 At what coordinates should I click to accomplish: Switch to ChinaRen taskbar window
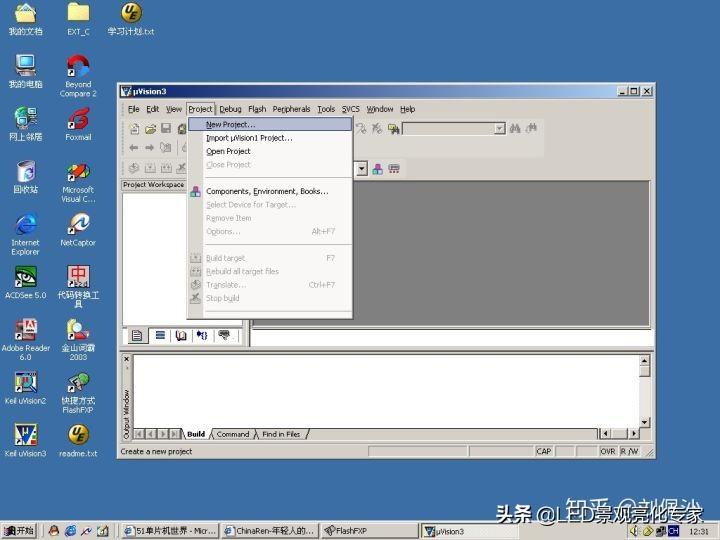point(270,531)
